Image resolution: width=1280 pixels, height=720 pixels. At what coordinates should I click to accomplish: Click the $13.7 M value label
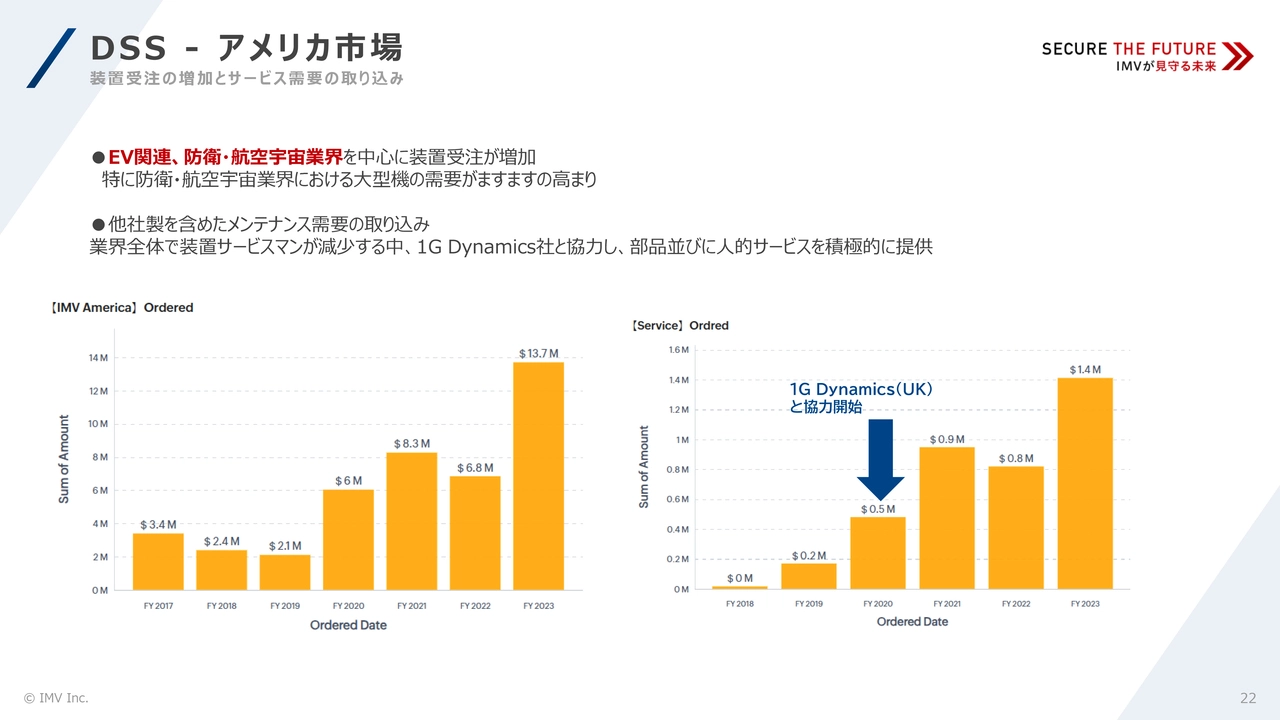(538, 354)
